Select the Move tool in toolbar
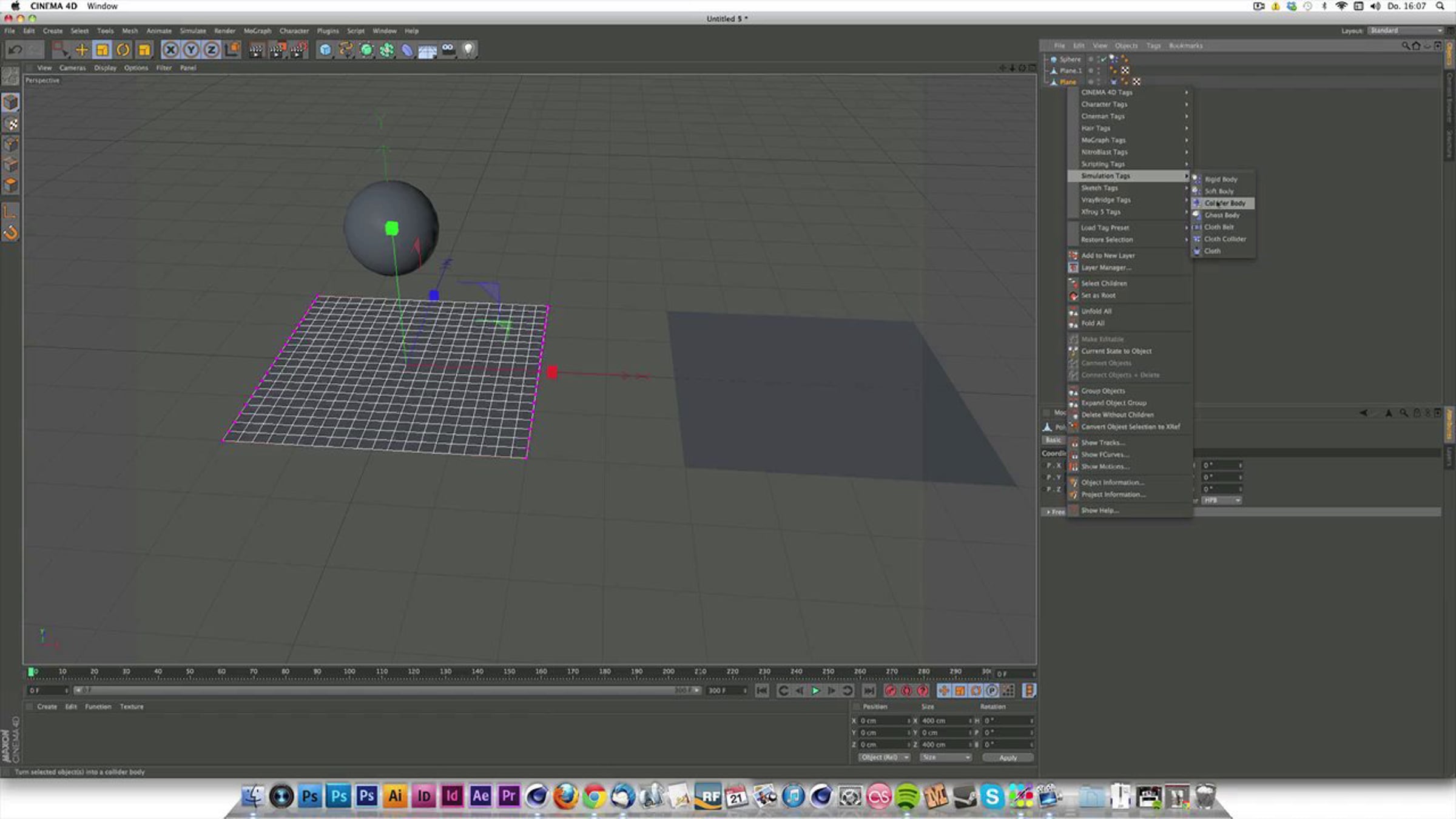 [x=81, y=50]
